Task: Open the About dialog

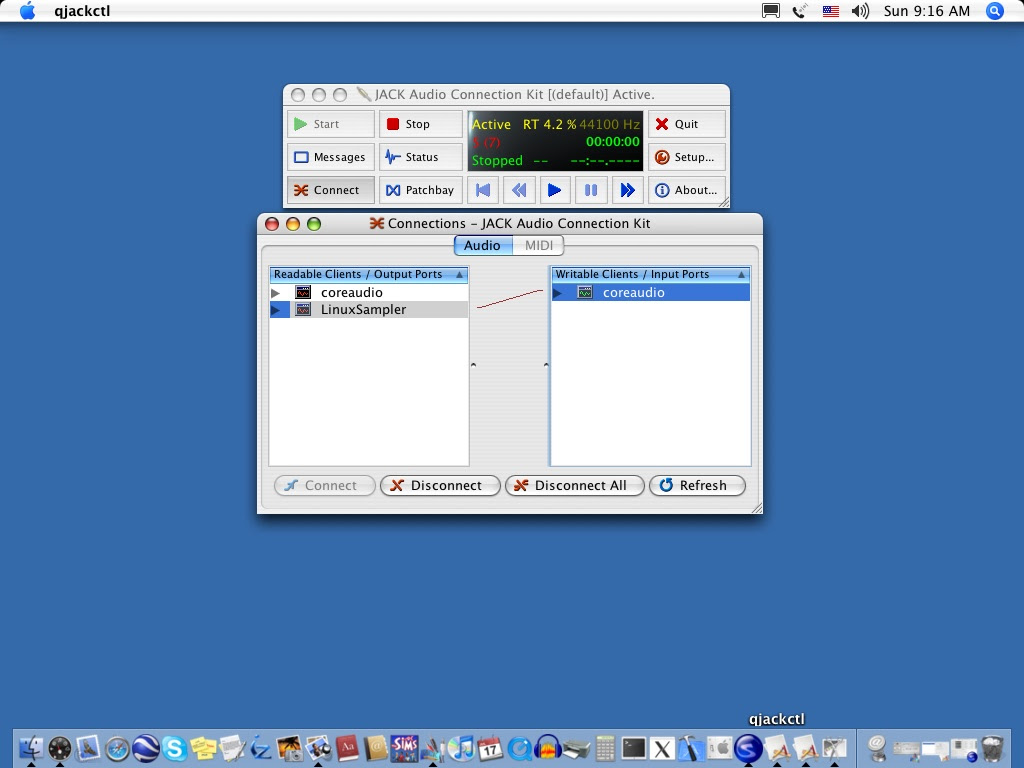Action: tap(686, 190)
